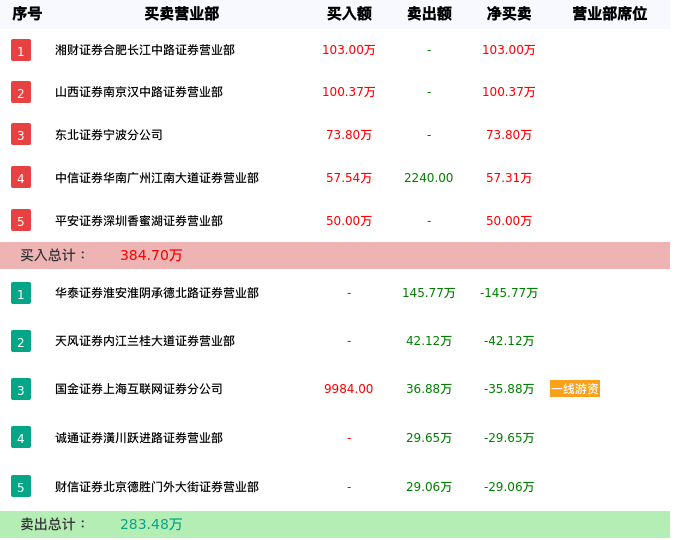Open 湘财证券合肥长江中路证券营业部 link
This screenshot has width=676, height=540.
click(x=145, y=50)
